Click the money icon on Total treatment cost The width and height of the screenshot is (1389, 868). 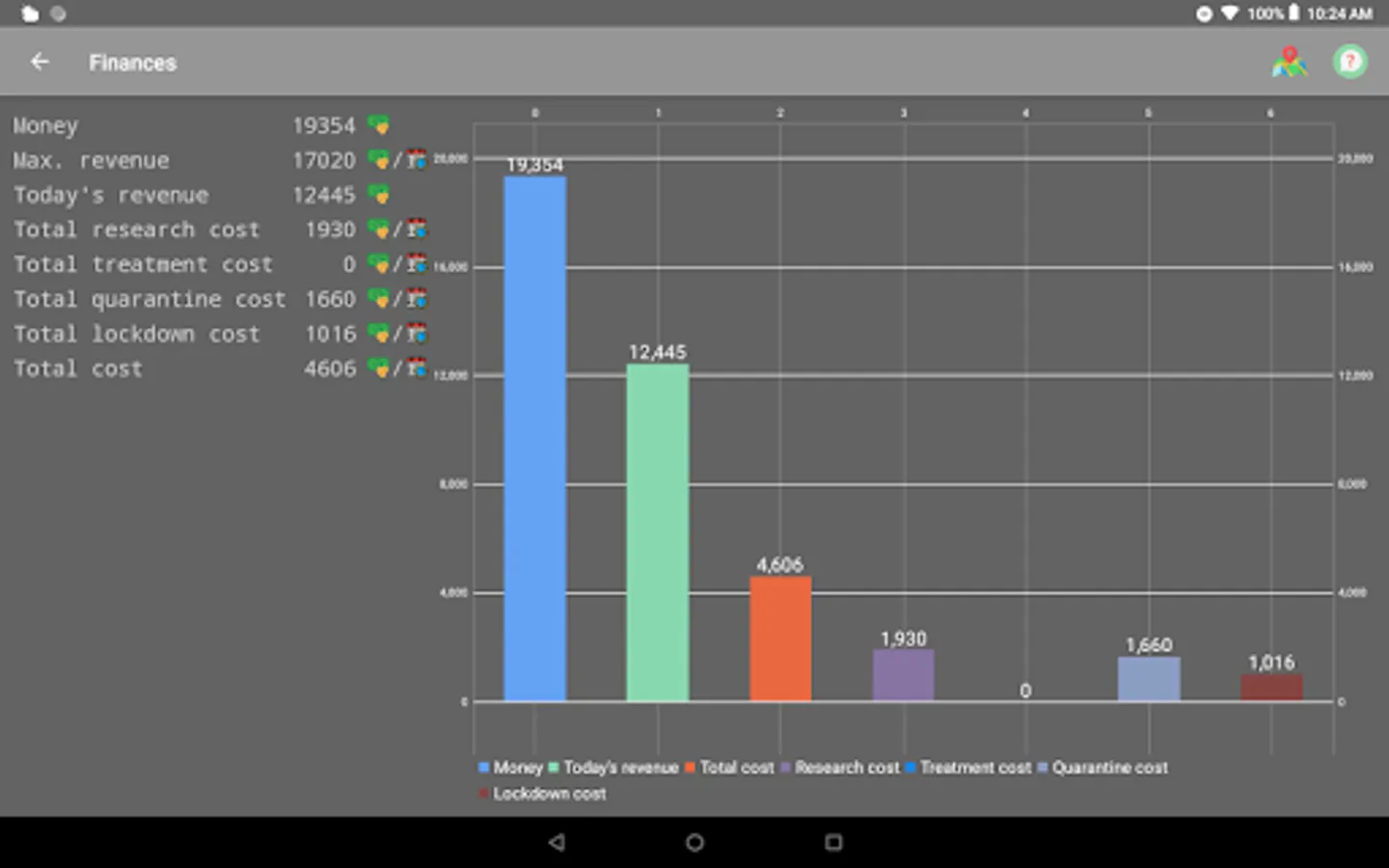click(379, 264)
